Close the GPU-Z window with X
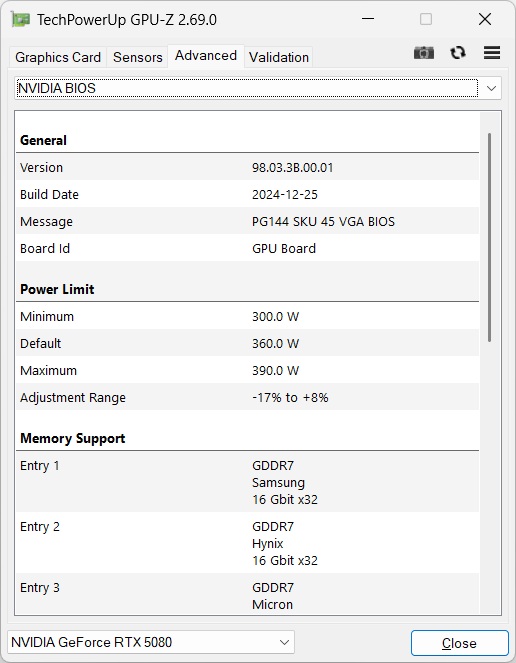Viewport: 516px width, 663px height. click(x=485, y=19)
